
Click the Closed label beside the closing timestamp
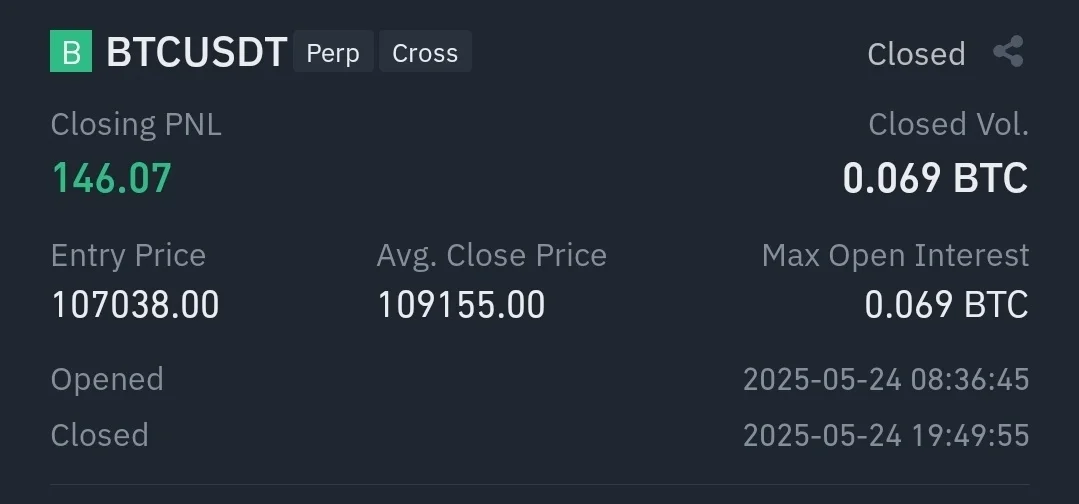(100, 435)
